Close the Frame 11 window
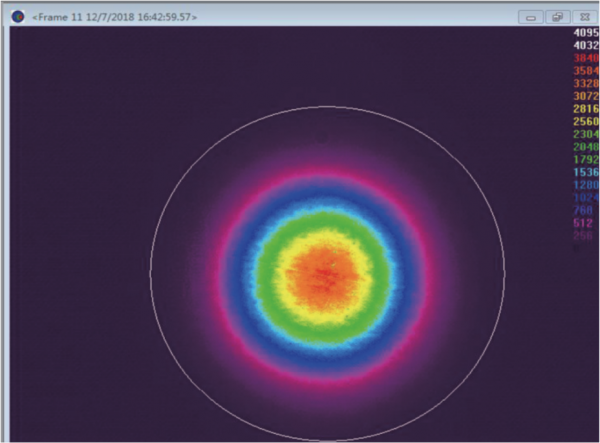Image resolution: width=600 pixels, height=443 pixels. tap(584, 17)
